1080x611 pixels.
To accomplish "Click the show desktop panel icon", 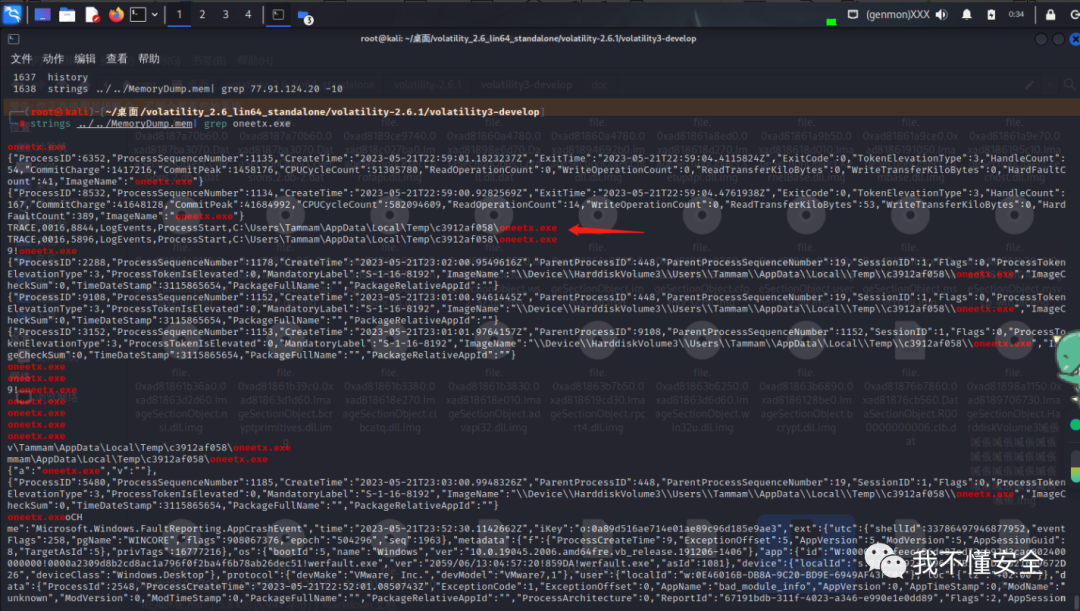I will tap(42, 14).
